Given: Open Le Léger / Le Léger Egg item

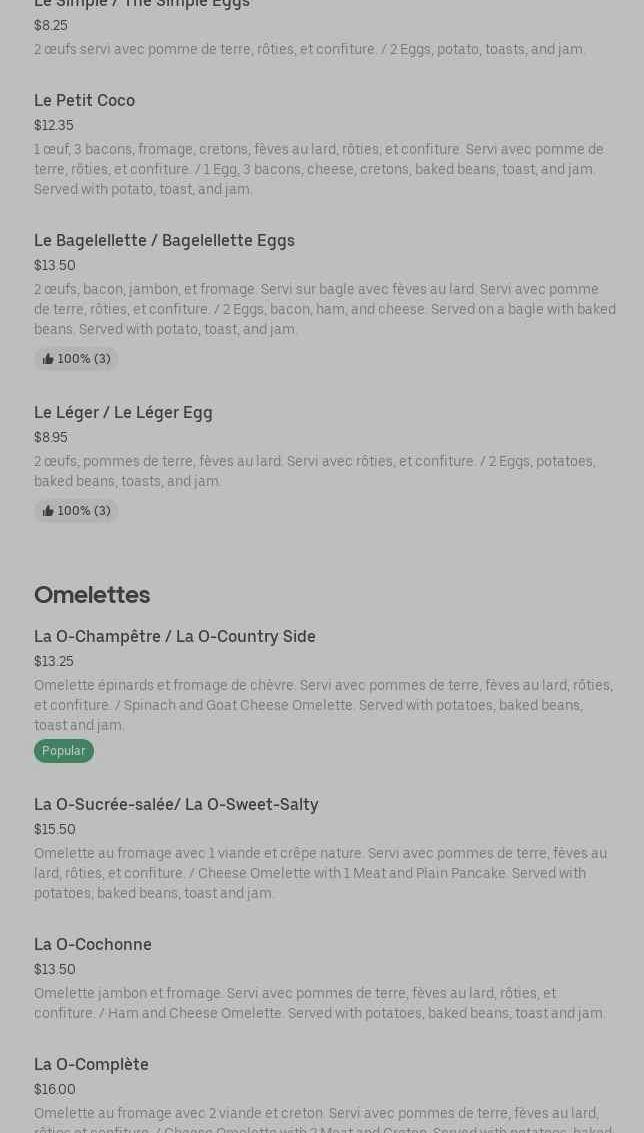Looking at the screenshot, I should click(x=123, y=413).
